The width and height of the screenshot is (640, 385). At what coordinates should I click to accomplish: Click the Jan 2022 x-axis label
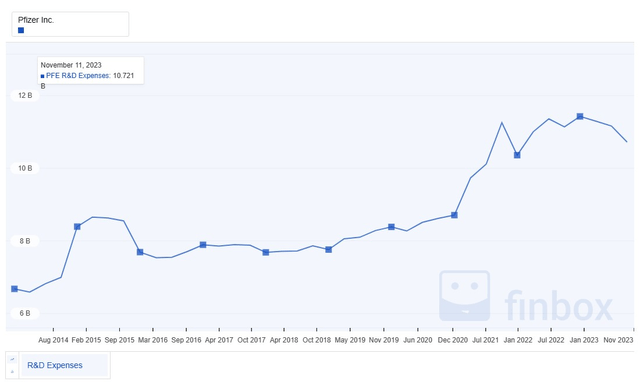tap(518, 340)
